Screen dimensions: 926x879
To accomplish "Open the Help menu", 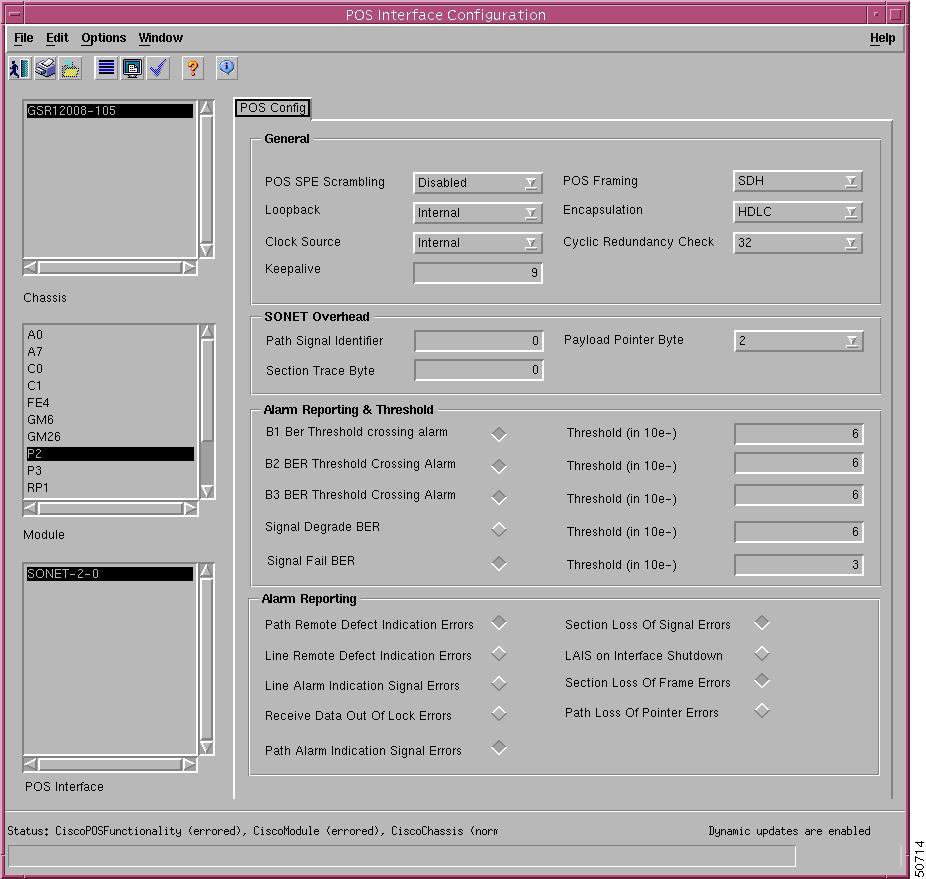I will [x=882, y=38].
